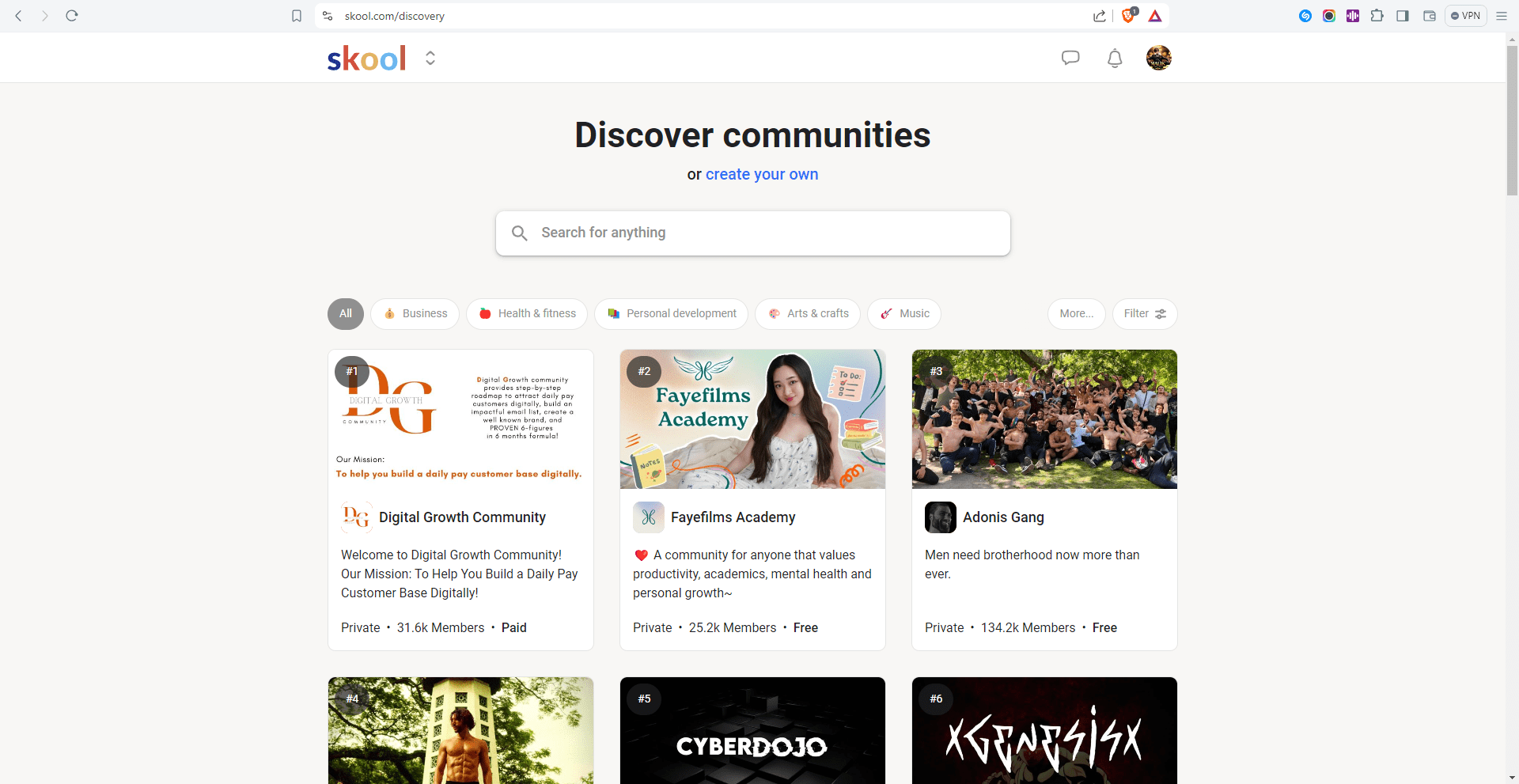Toggle the browser sidebar panel icon
Image resolution: width=1519 pixels, height=784 pixels.
pyautogui.click(x=1403, y=16)
